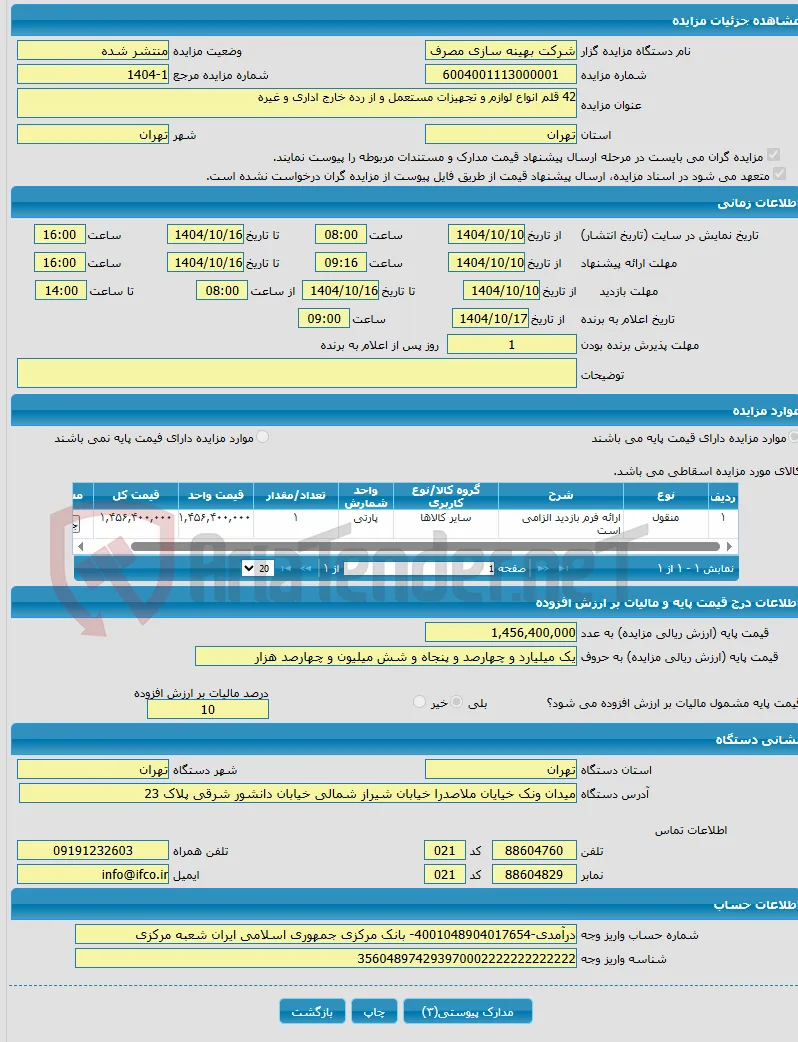The width and height of the screenshot is (798, 1042).
Task: Toggle the no-attachment-request commitment checkbox
Action: (x=779, y=173)
